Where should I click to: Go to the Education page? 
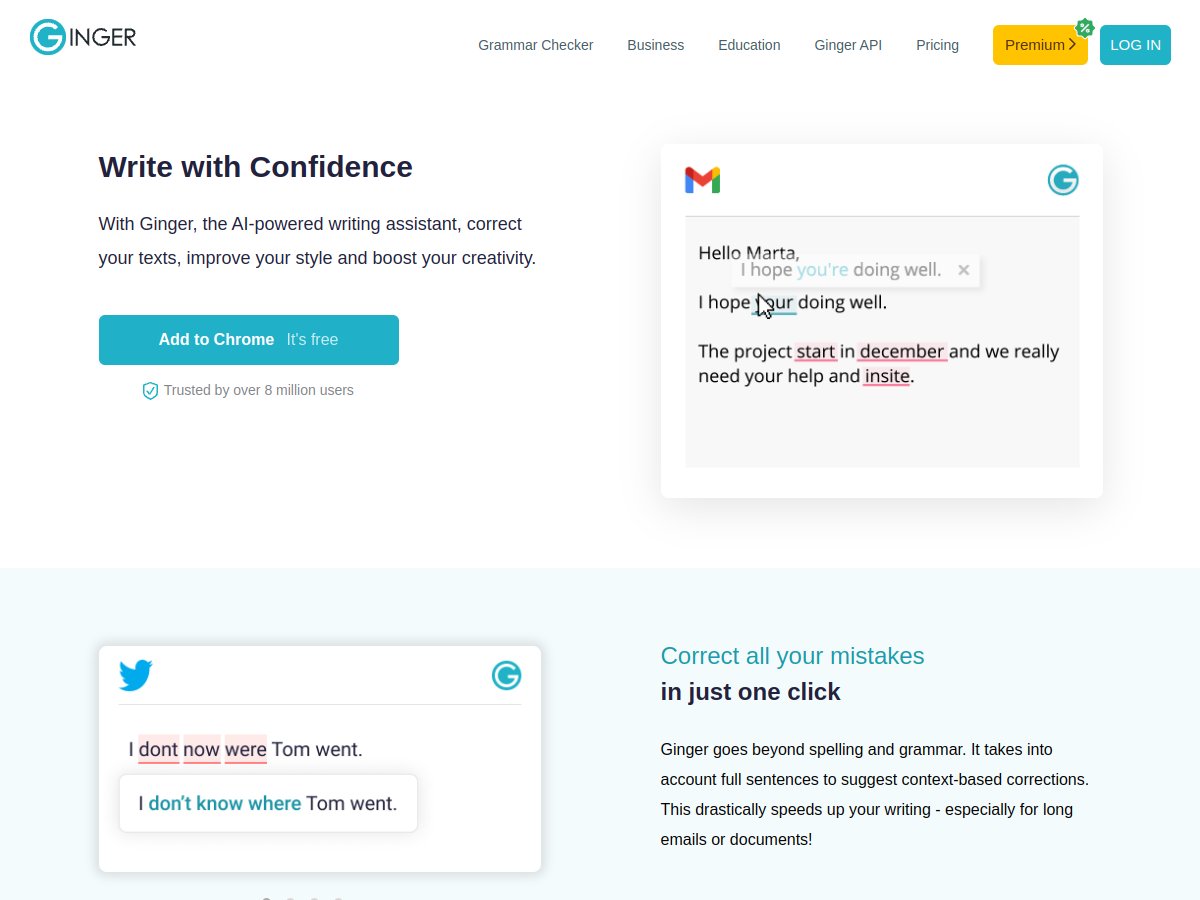749,45
